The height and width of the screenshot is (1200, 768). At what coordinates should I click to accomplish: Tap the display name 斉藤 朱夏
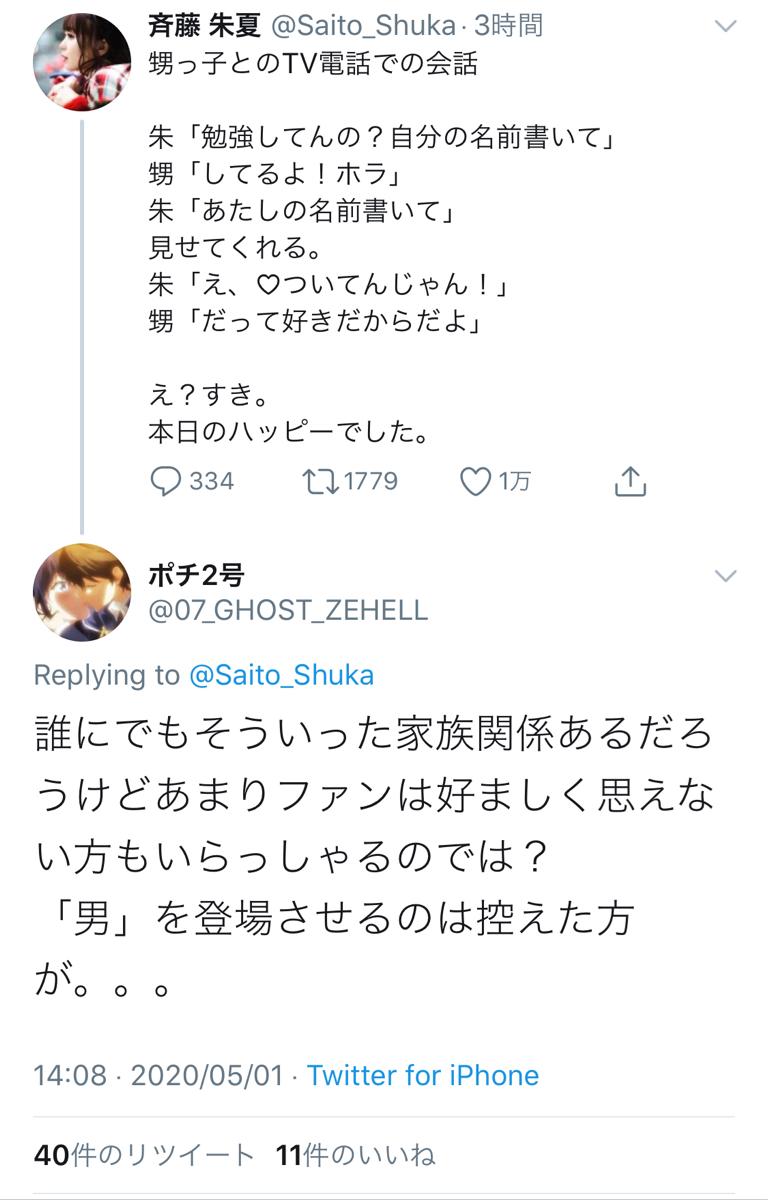pos(204,26)
